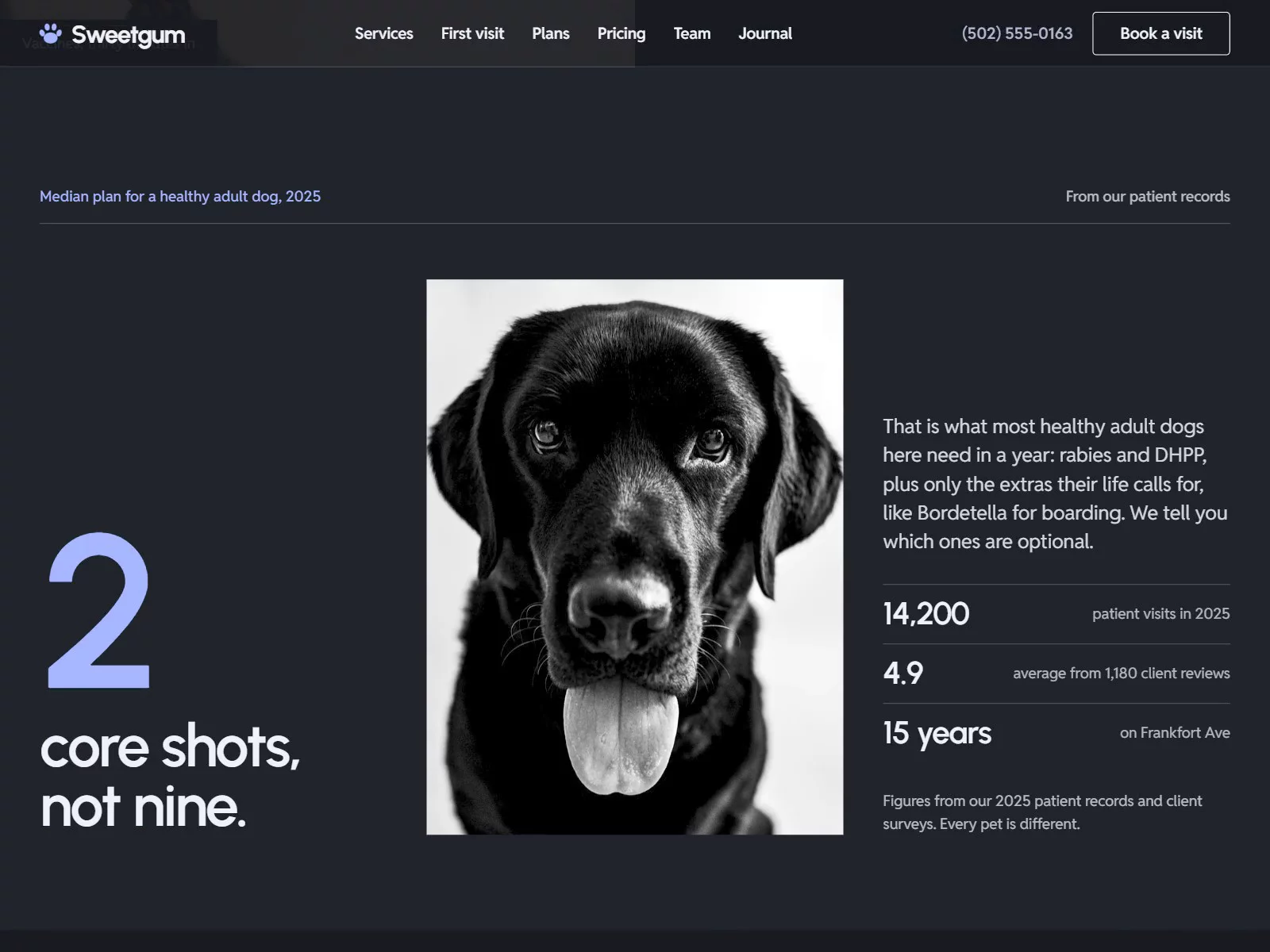
Task: Click the Sweetgum brand name text
Action: [129, 35]
